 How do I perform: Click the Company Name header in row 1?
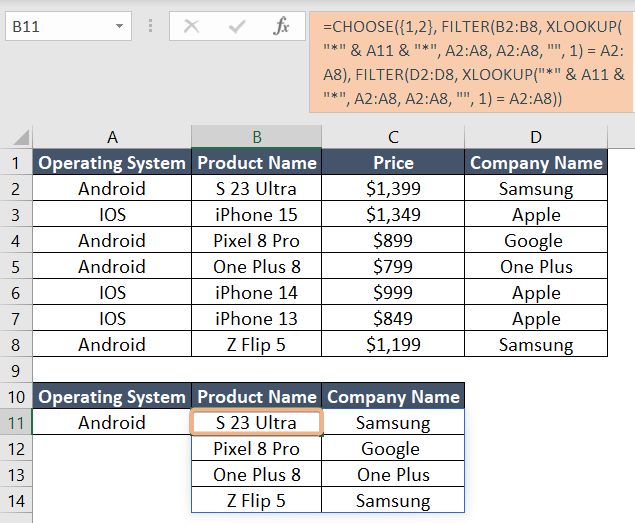536,162
